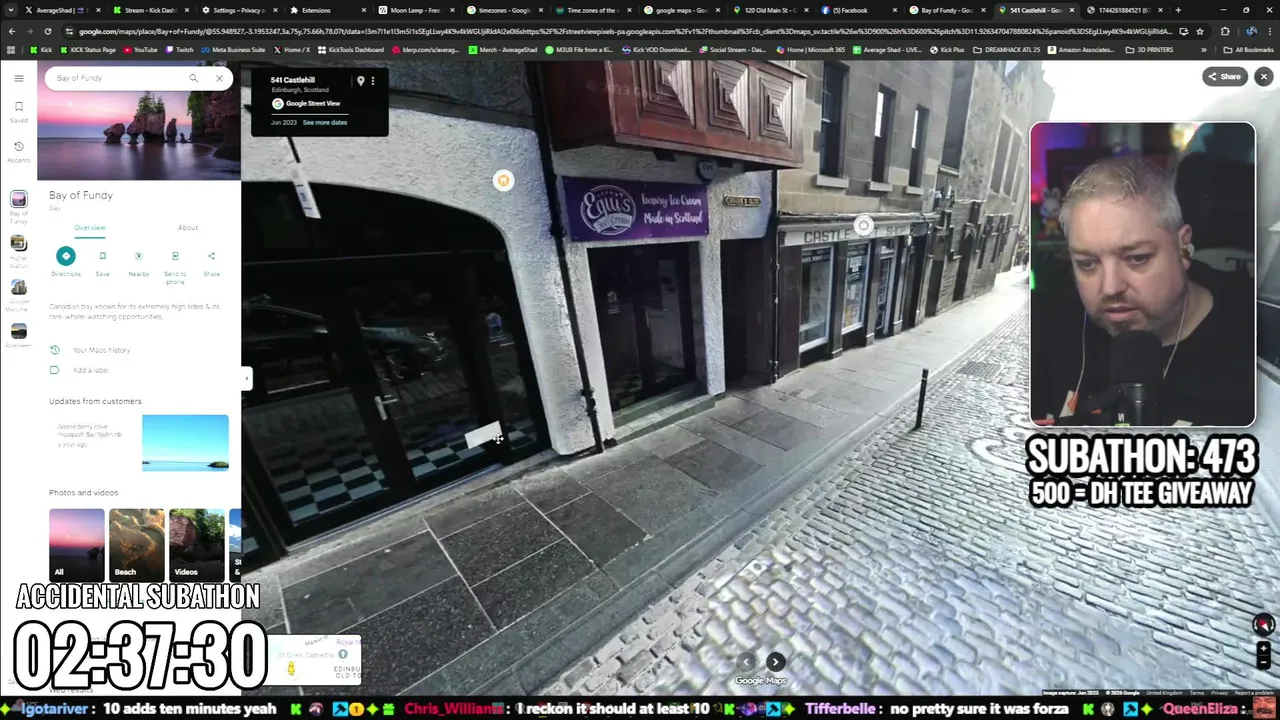Close Street View with X button
Viewport: 1280px width, 720px height.
(1263, 77)
